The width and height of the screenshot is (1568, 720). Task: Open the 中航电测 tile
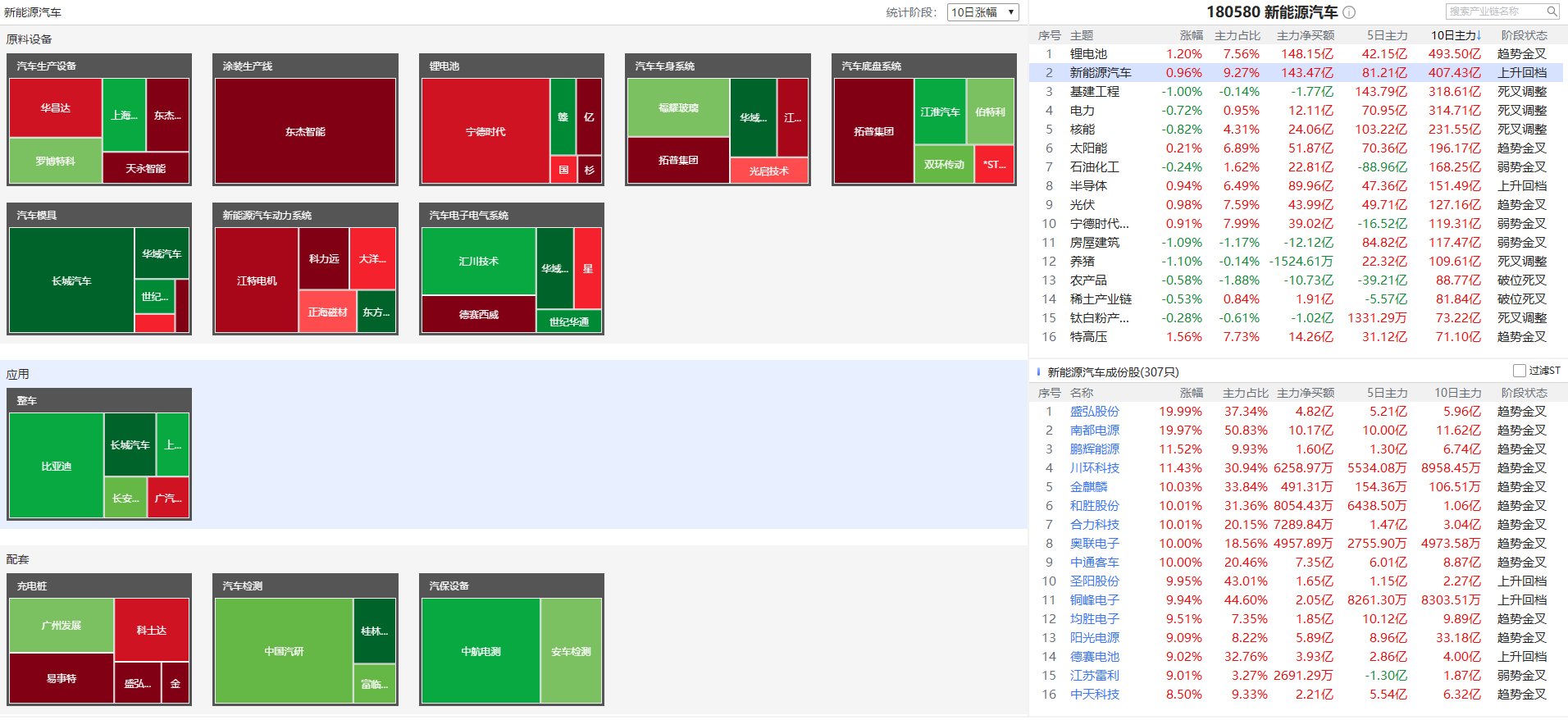point(481,651)
